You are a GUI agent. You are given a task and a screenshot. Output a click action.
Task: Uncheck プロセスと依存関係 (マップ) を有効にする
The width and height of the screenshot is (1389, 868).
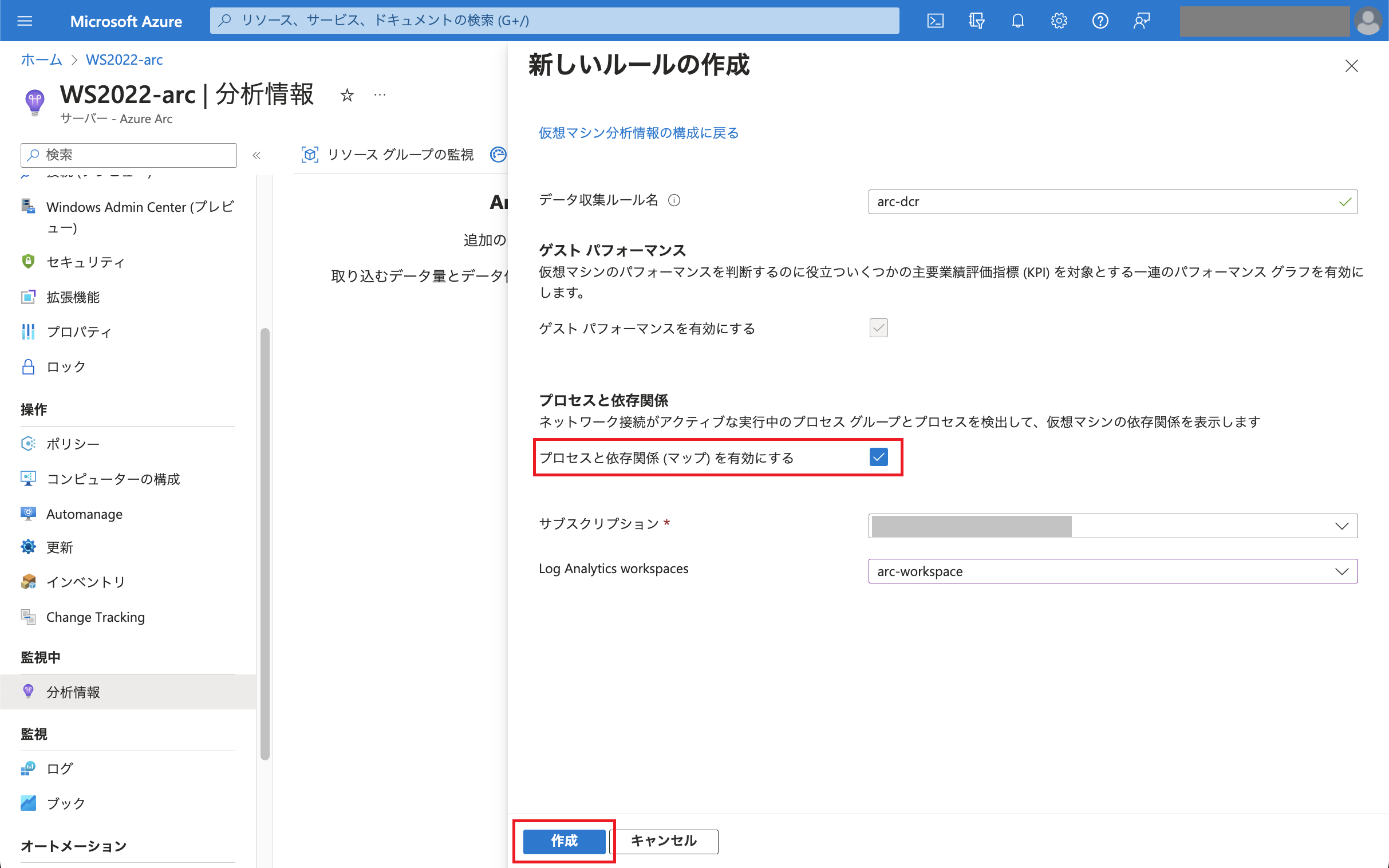point(878,457)
